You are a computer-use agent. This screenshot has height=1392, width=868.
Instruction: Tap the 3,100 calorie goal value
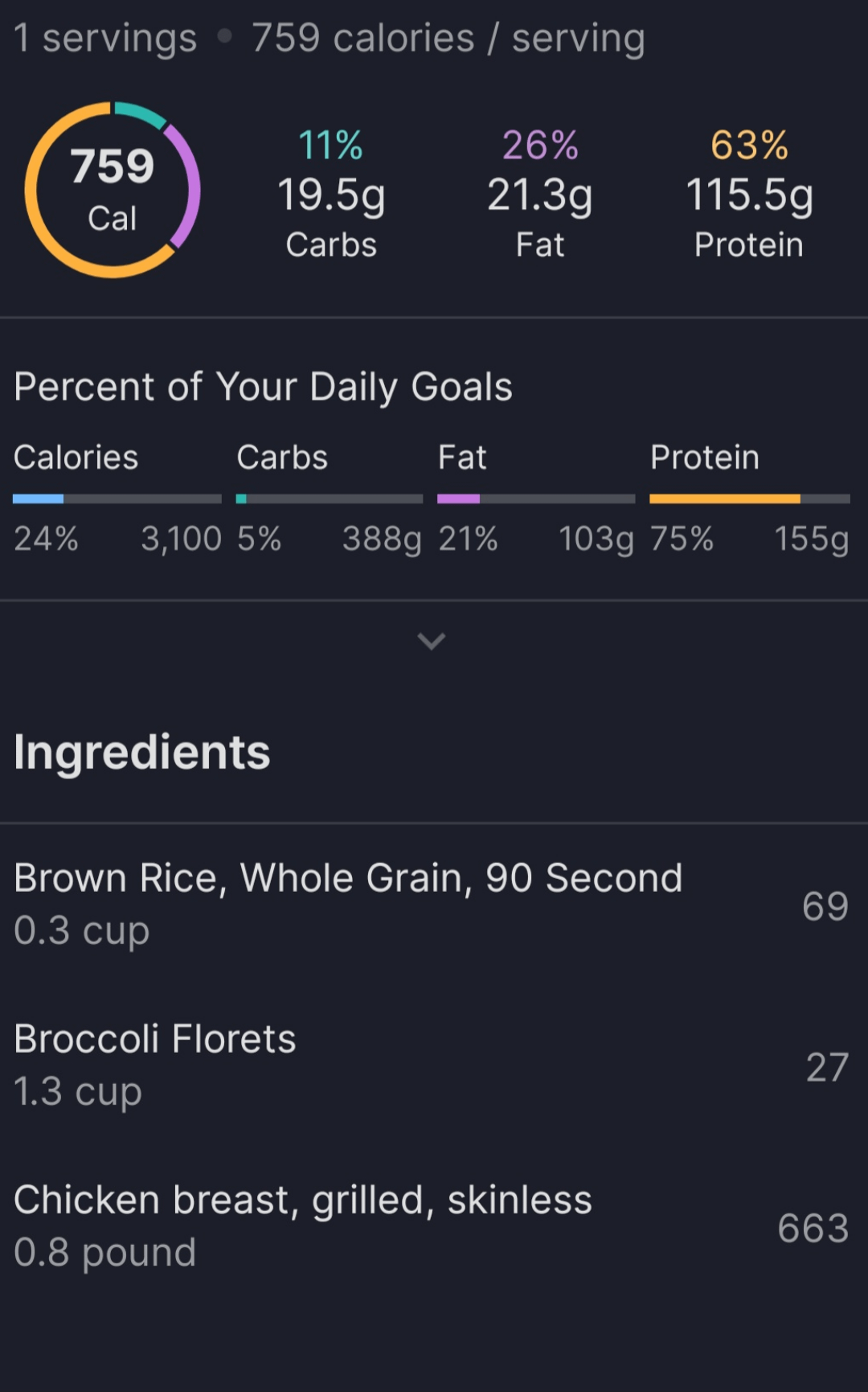point(181,538)
